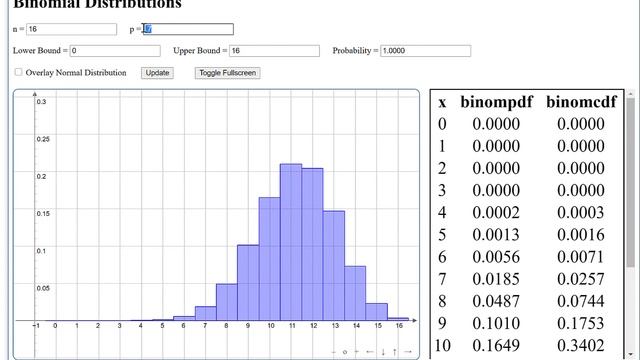Pan graph up with the up arrow icon

pyautogui.click(x=395, y=352)
